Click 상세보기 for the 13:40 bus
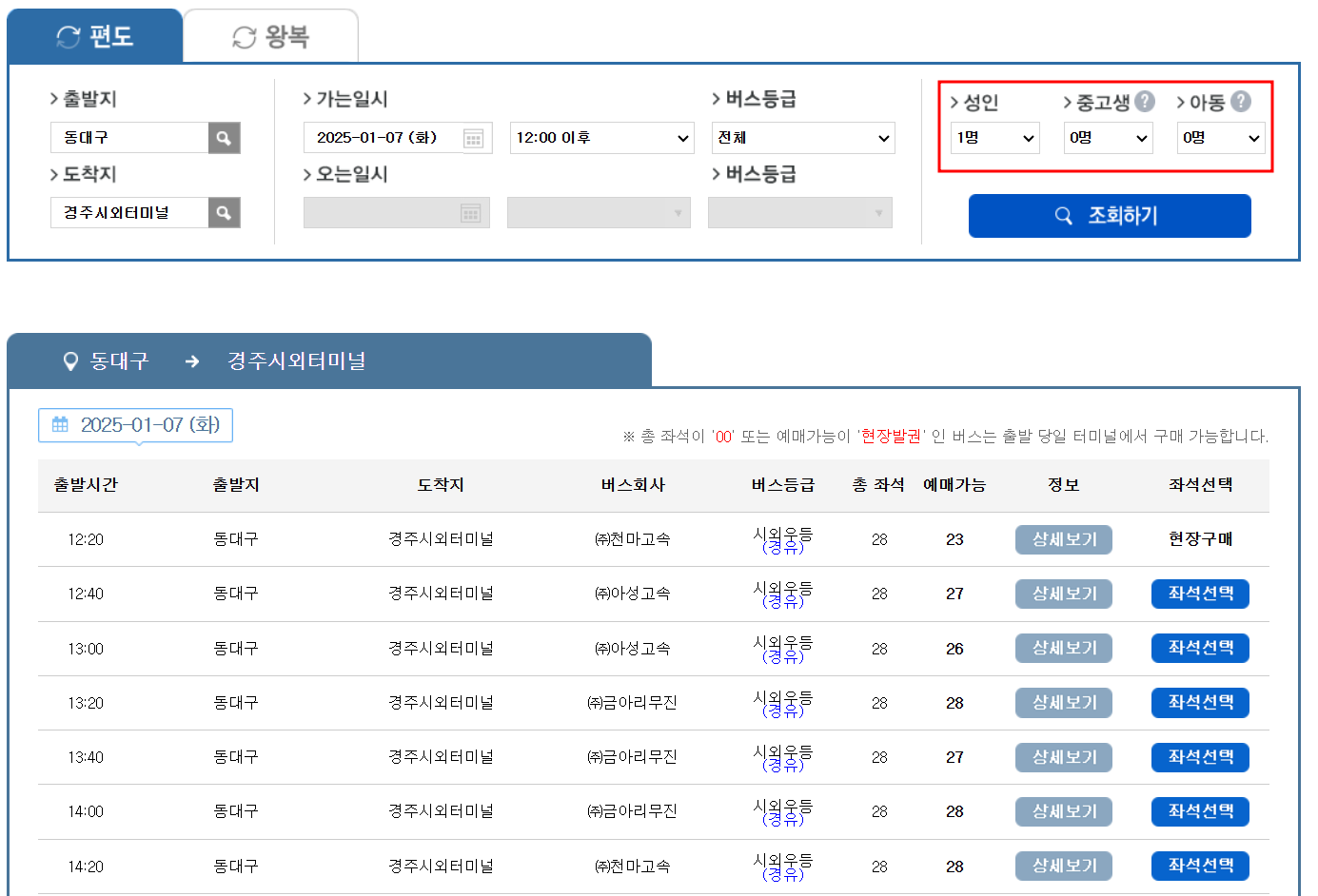This screenshot has width=1318, height=896. click(x=1064, y=757)
